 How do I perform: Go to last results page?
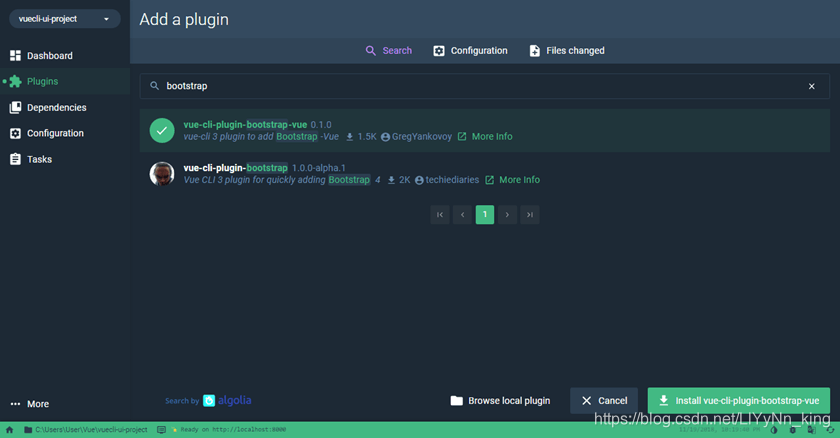point(530,215)
